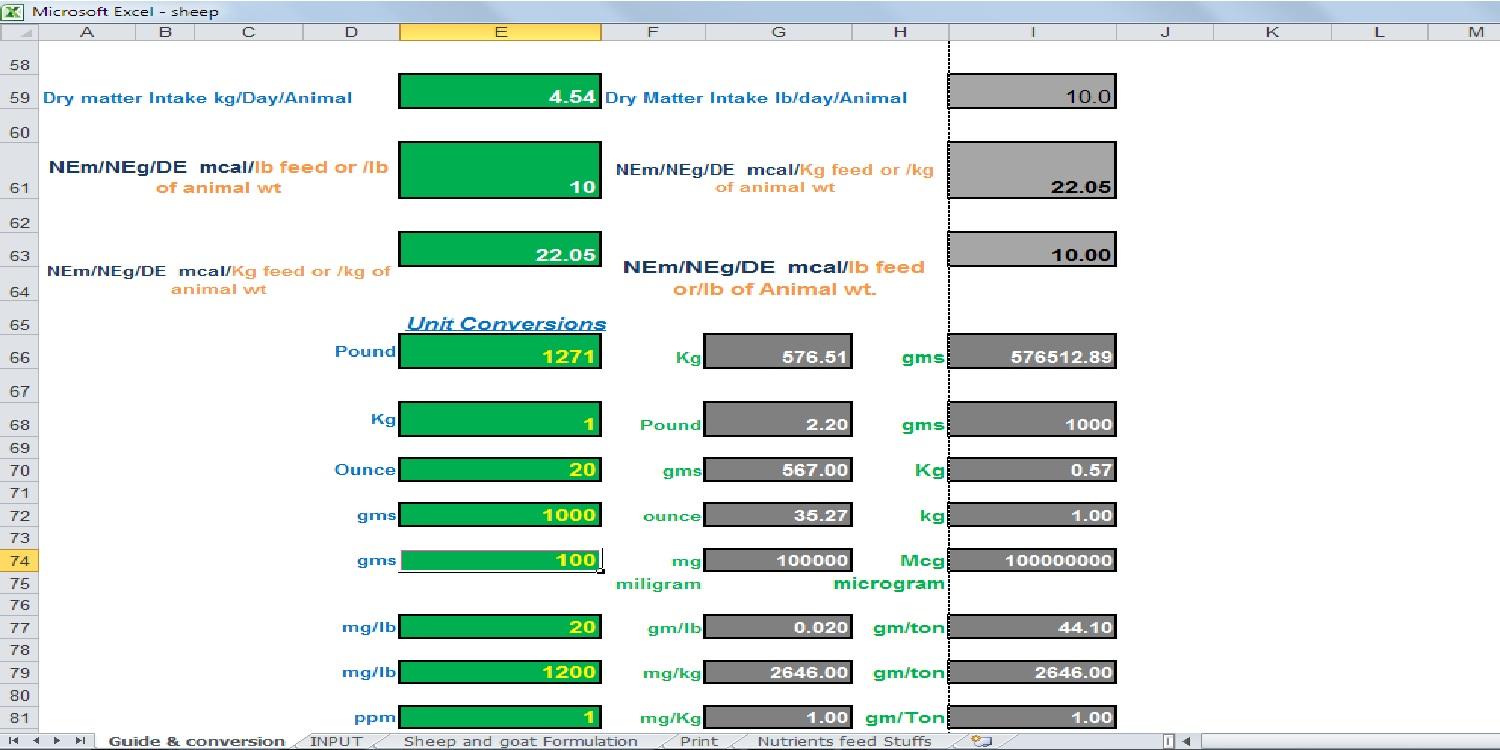1500x750 pixels.
Task: Go to the first sheet with the navigation arrow
Action: [x=14, y=741]
